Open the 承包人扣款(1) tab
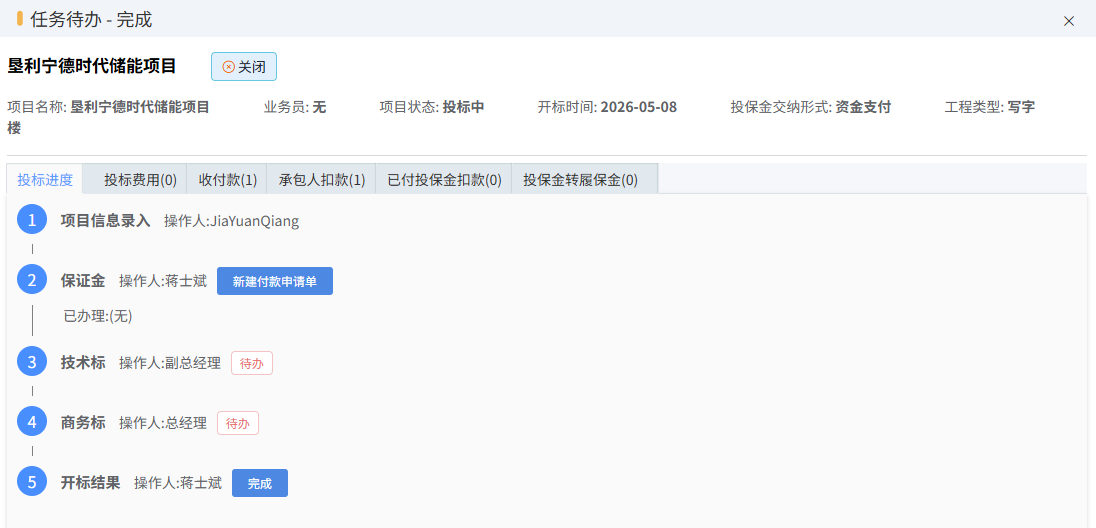 (x=322, y=180)
